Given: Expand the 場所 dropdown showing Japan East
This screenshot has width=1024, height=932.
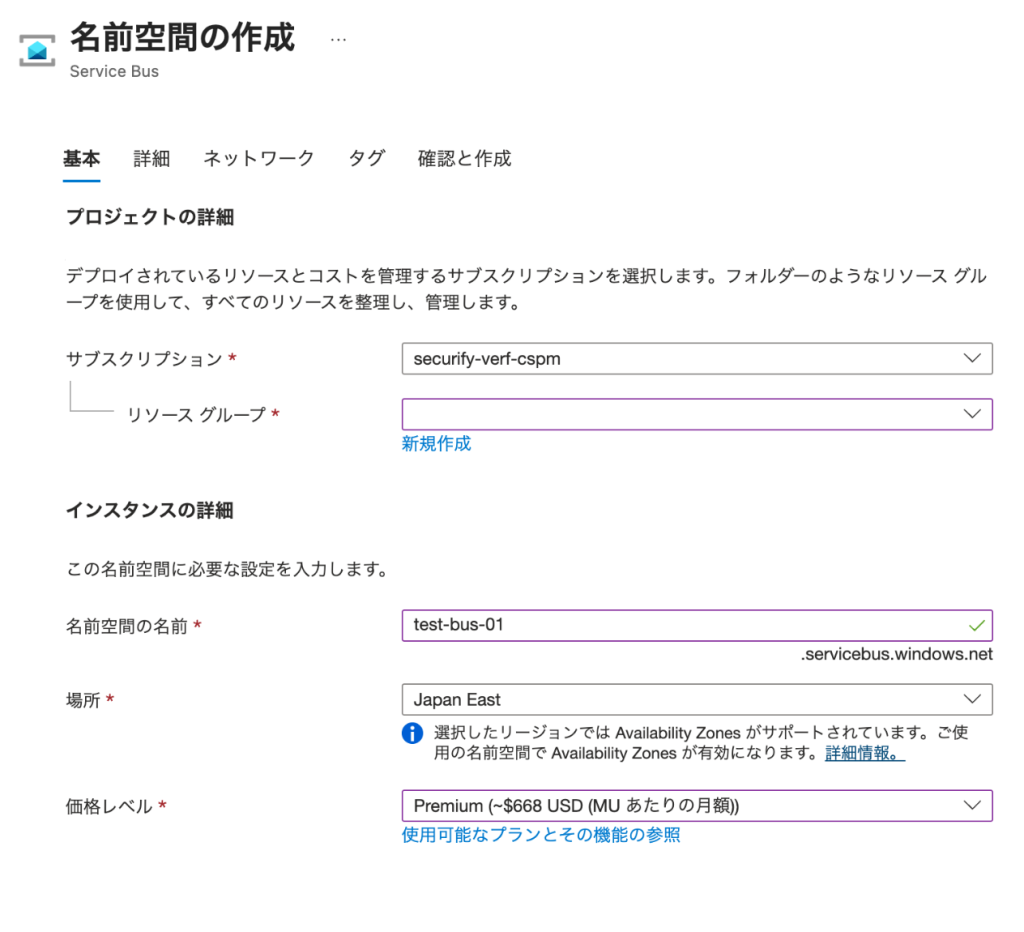Looking at the screenshot, I should (696, 700).
